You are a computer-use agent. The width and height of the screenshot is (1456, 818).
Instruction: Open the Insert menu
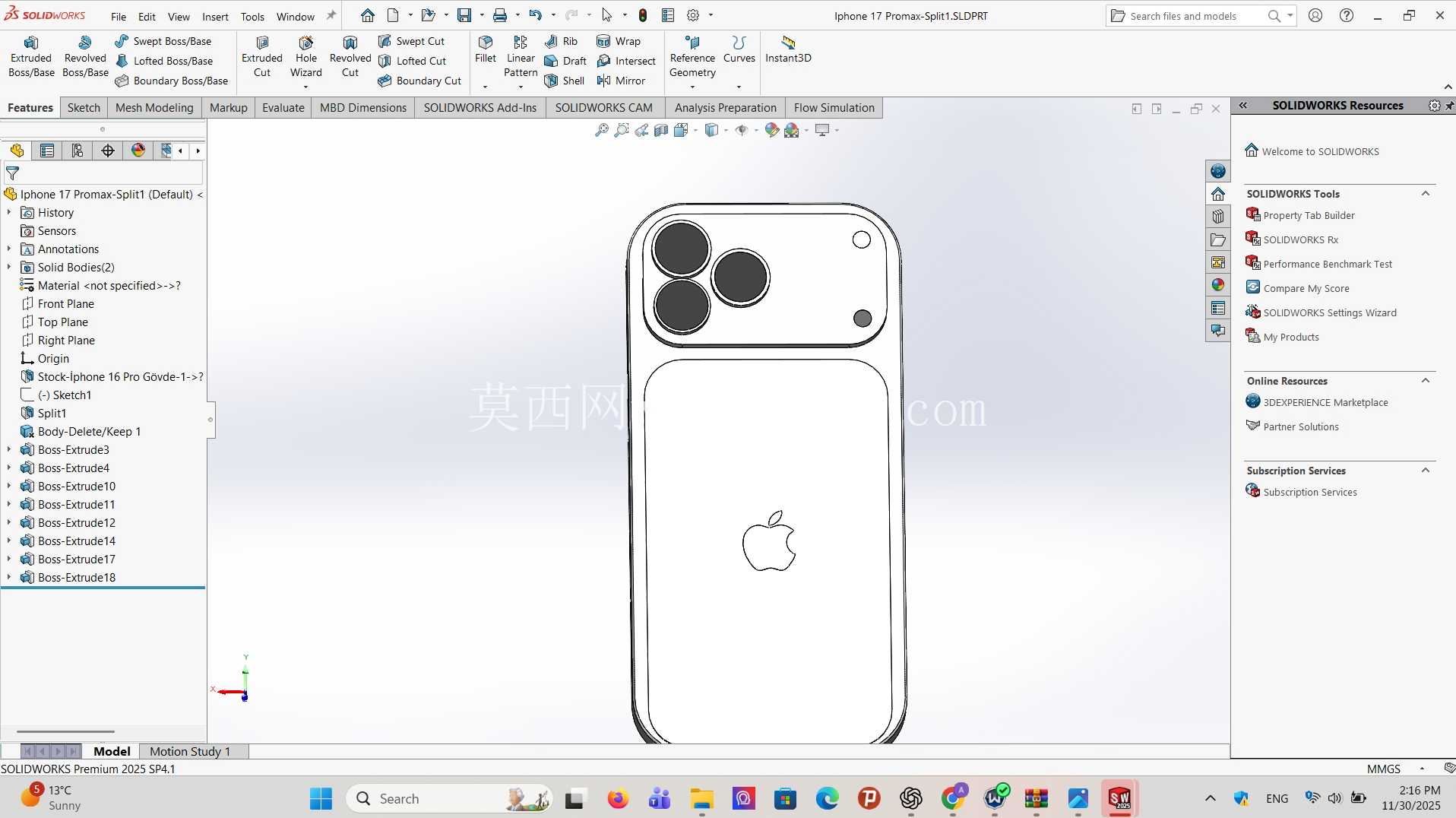pyautogui.click(x=215, y=16)
